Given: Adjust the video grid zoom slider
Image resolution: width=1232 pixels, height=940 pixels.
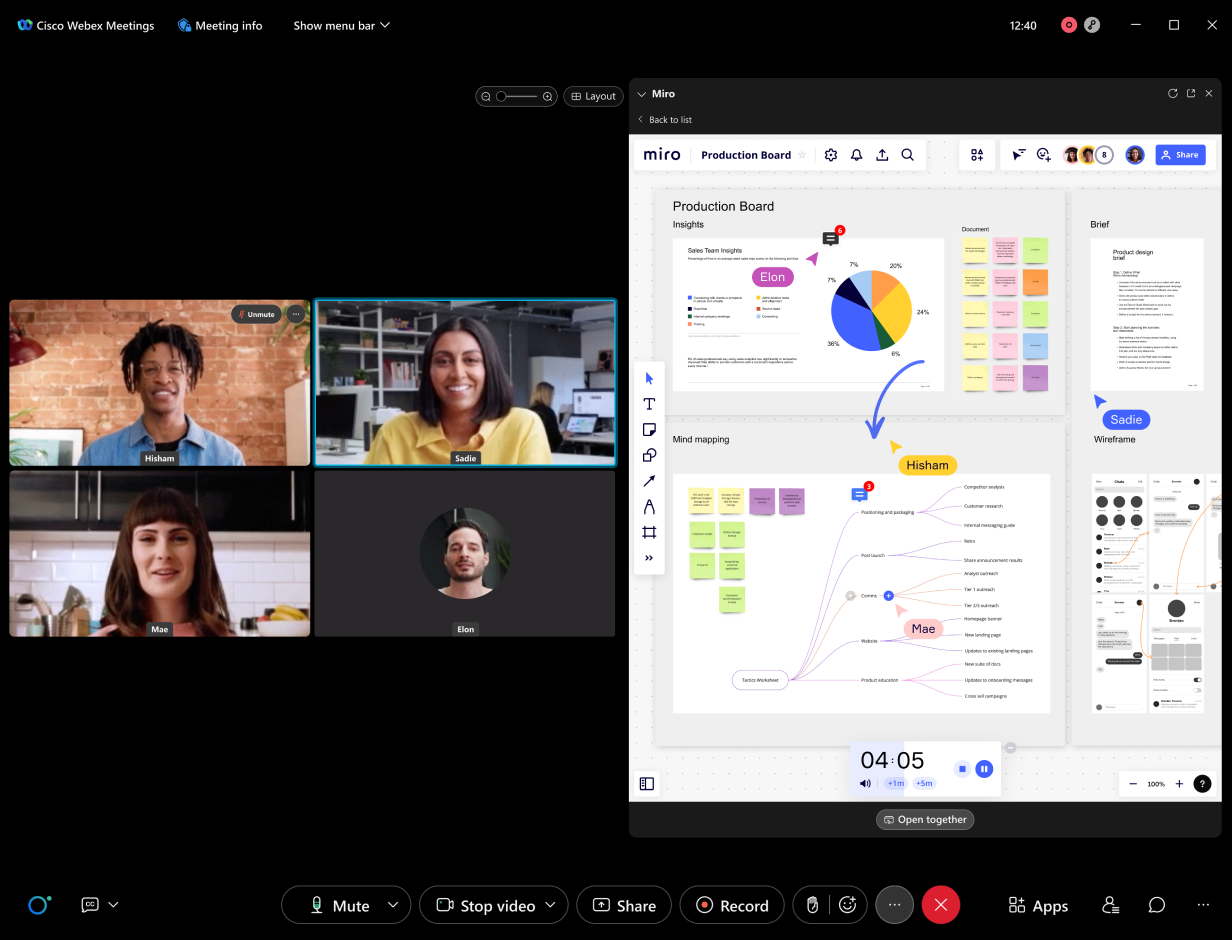Looking at the screenshot, I should tap(517, 96).
